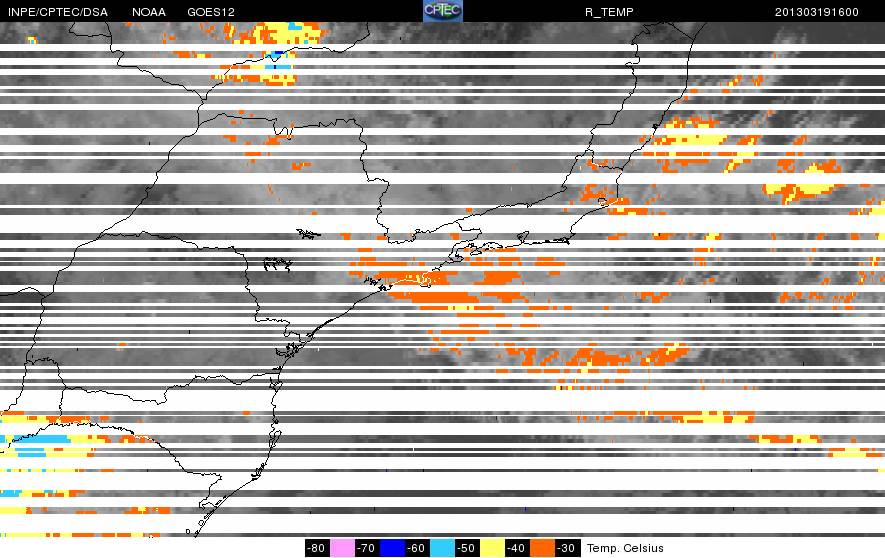
Task: Click the -30 legend value
Action: [567, 548]
